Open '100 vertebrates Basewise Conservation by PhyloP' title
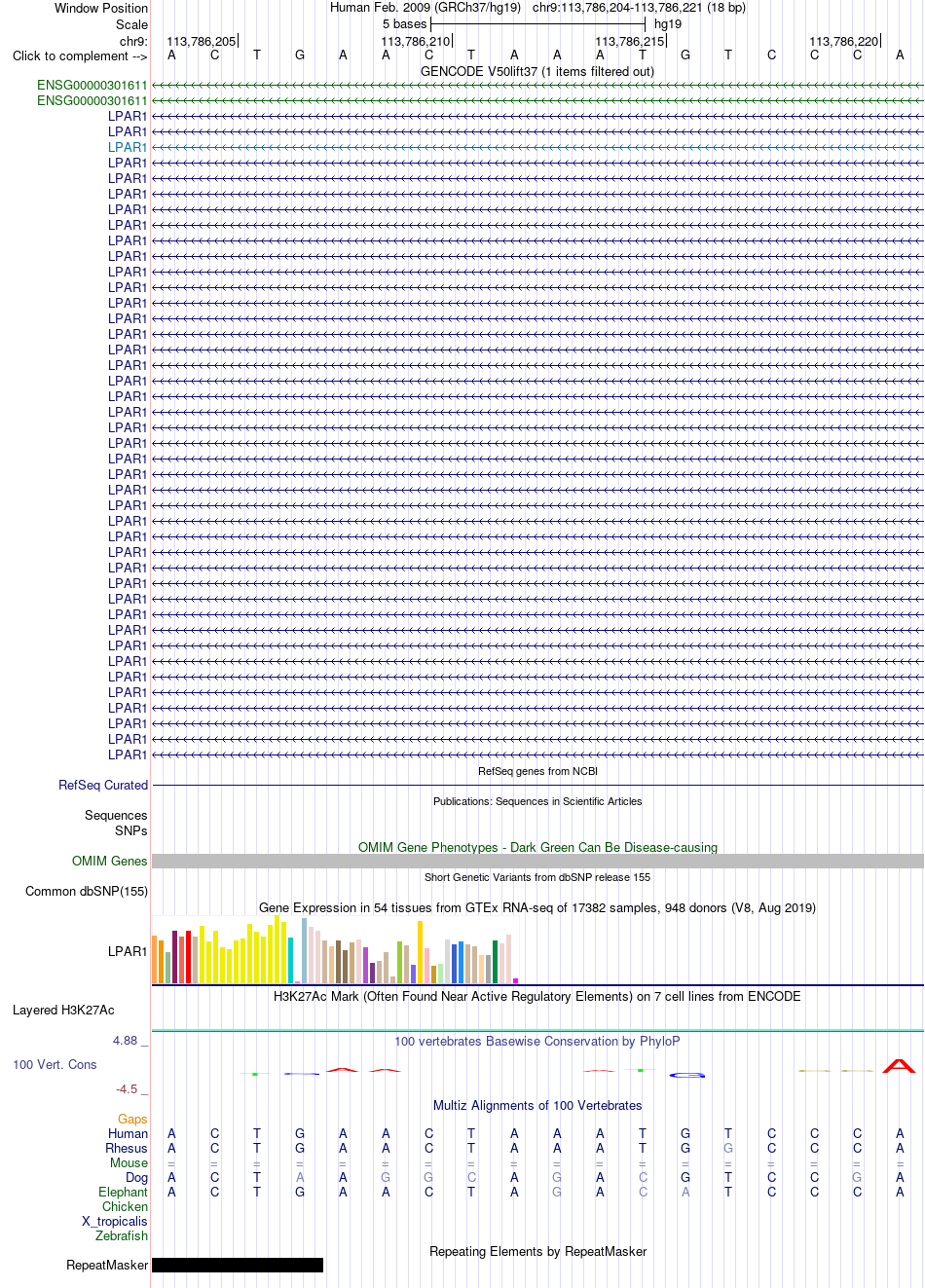The image size is (925, 1288). [x=537, y=1041]
